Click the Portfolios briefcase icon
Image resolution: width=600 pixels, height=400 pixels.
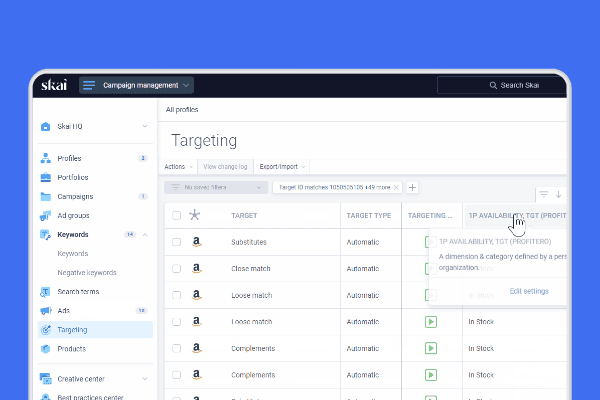coord(46,177)
